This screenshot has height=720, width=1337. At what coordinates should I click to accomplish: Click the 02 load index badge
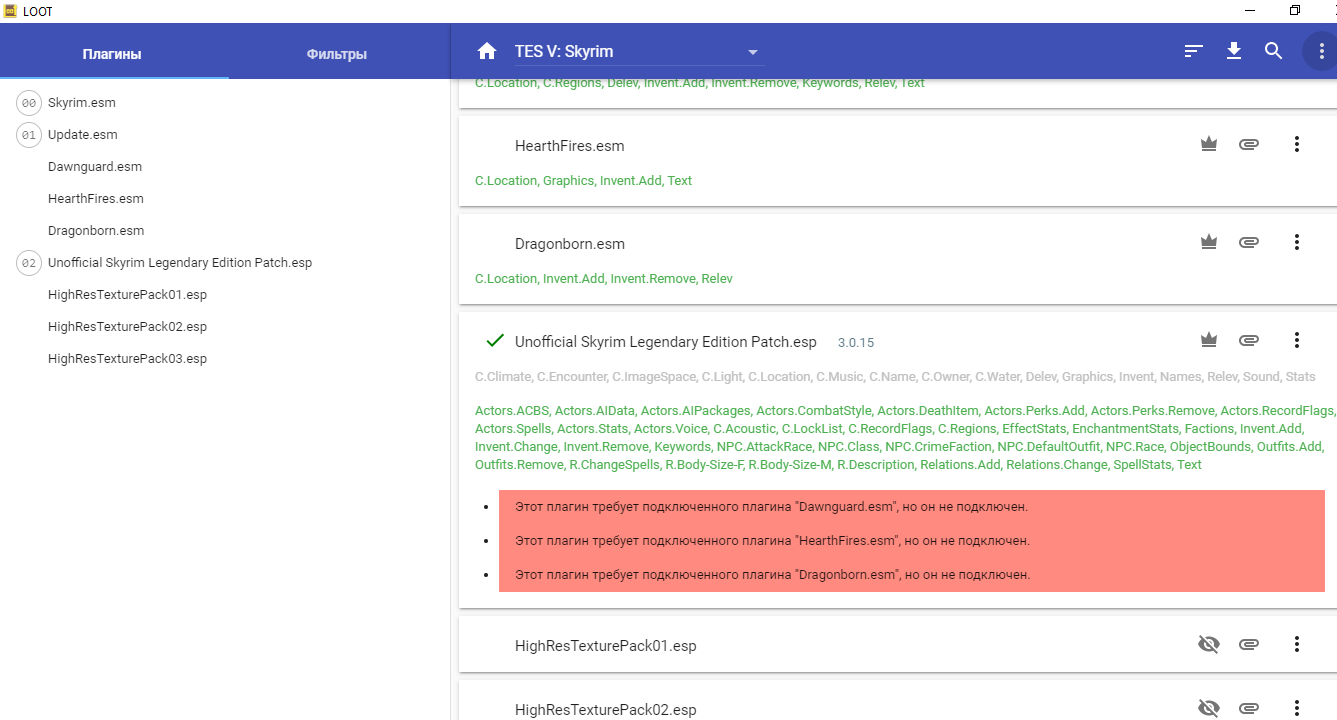[x=29, y=263]
